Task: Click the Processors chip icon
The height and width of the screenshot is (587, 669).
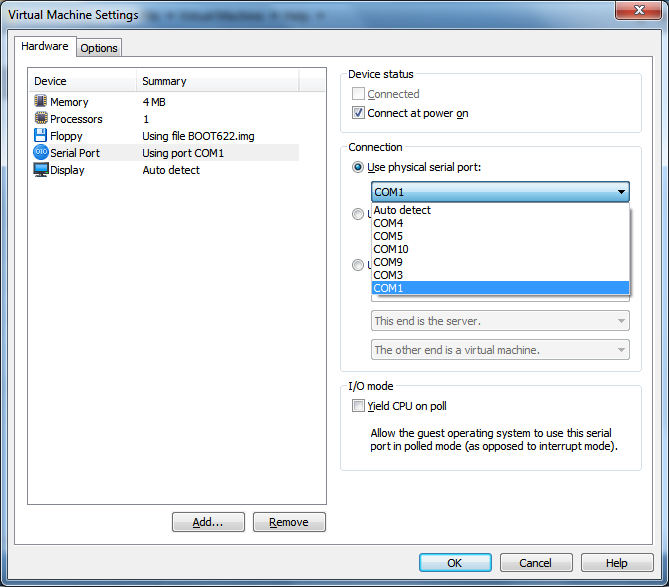Action: (41, 119)
